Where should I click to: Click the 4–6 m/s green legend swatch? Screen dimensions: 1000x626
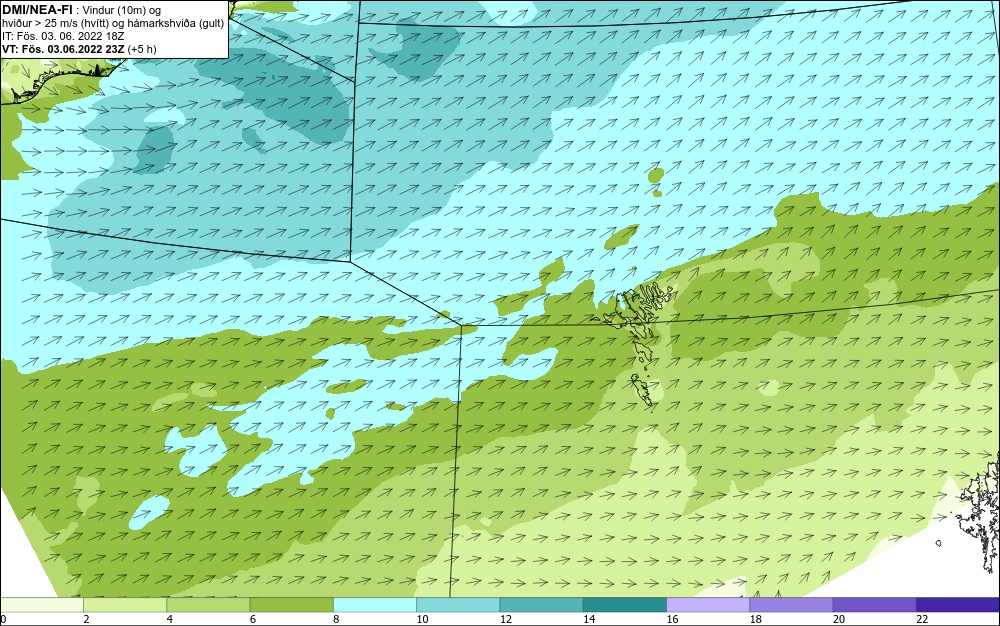pos(208,604)
